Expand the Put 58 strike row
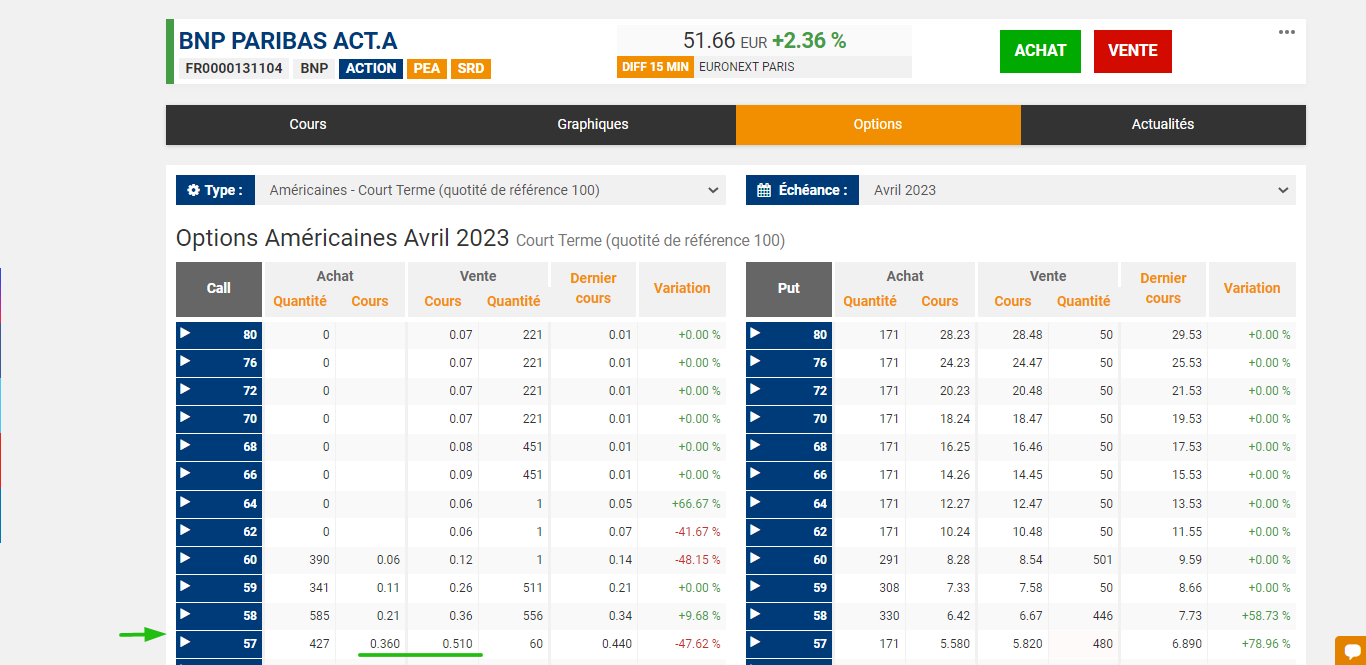The width and height of the screenshot is (1366, 665). pos(789,615)
